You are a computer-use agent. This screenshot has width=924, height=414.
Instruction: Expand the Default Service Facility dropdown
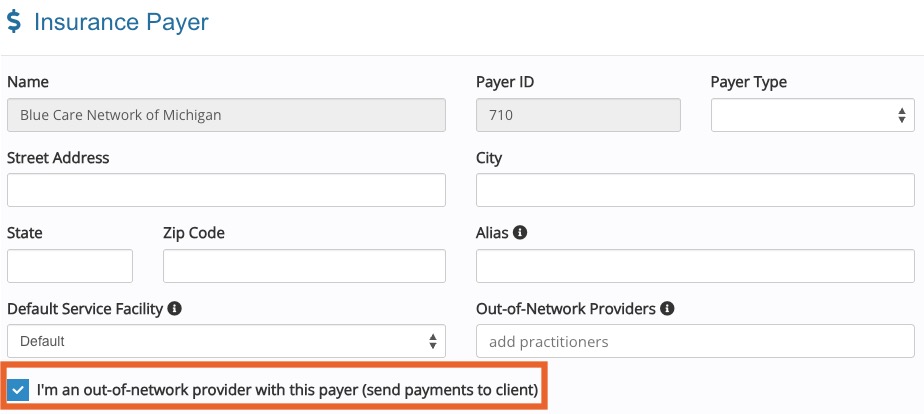pyautogui.click(x=226, y=341)
